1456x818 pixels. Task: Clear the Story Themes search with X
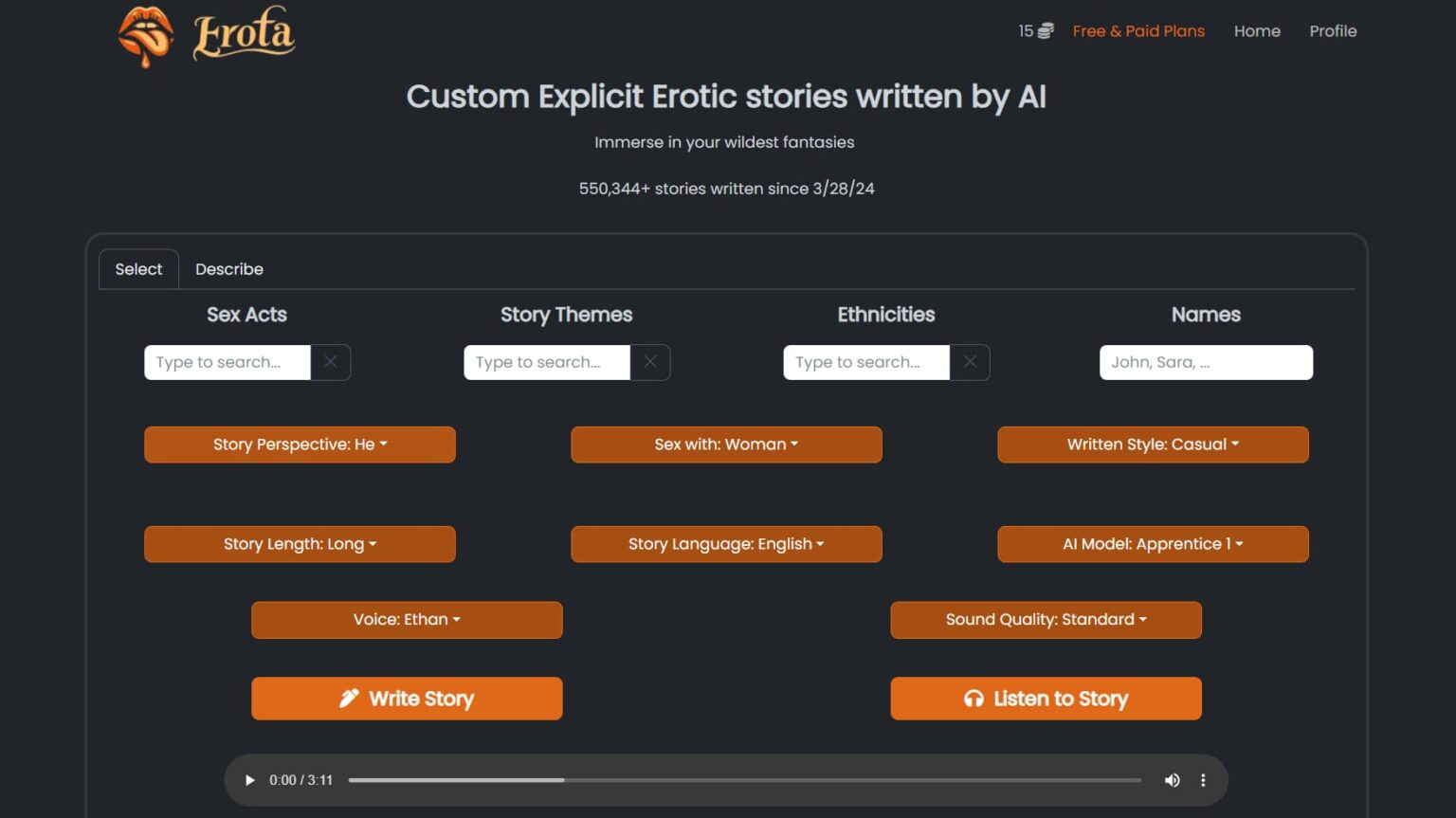point(650,362)
